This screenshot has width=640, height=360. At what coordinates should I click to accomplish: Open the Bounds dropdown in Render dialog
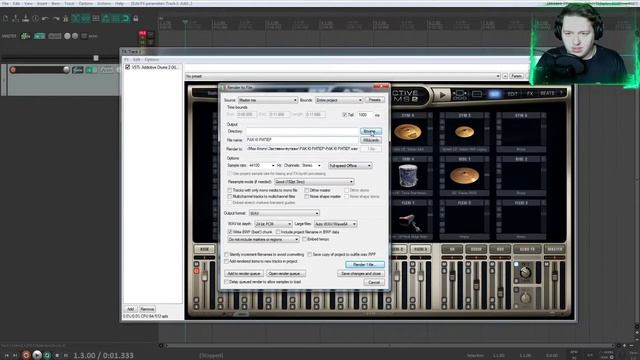pos(339,100)
